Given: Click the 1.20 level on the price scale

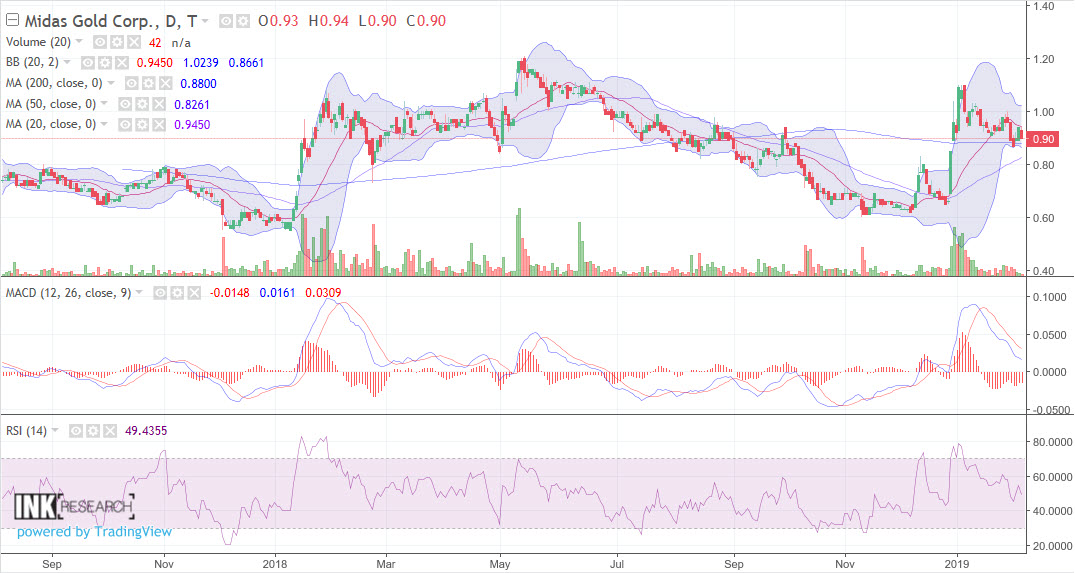Looking at the screenshot, I should coord(1043,59).
